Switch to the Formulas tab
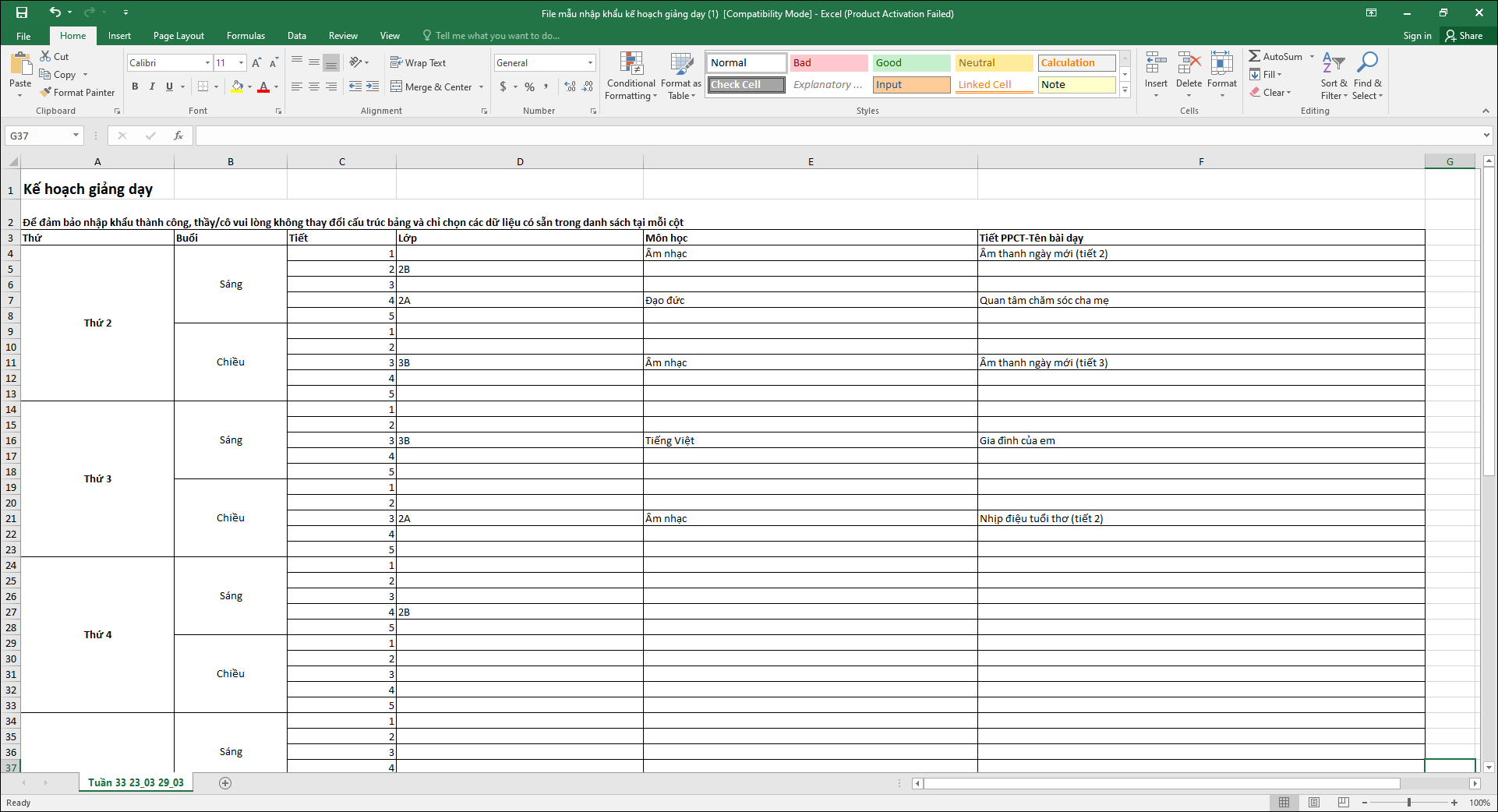Screen dimensions: 1498x812 coord(246,36)
